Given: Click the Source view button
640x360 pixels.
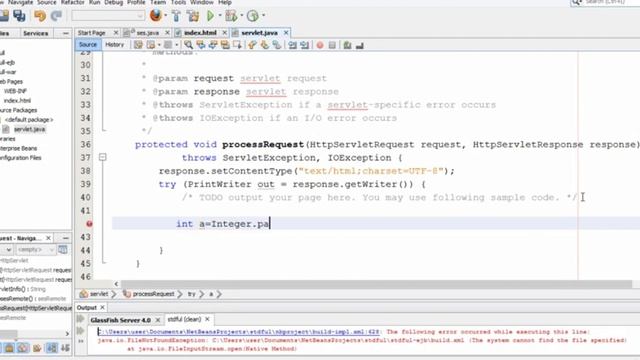Looking at the screenshot, I should [88, 44].
